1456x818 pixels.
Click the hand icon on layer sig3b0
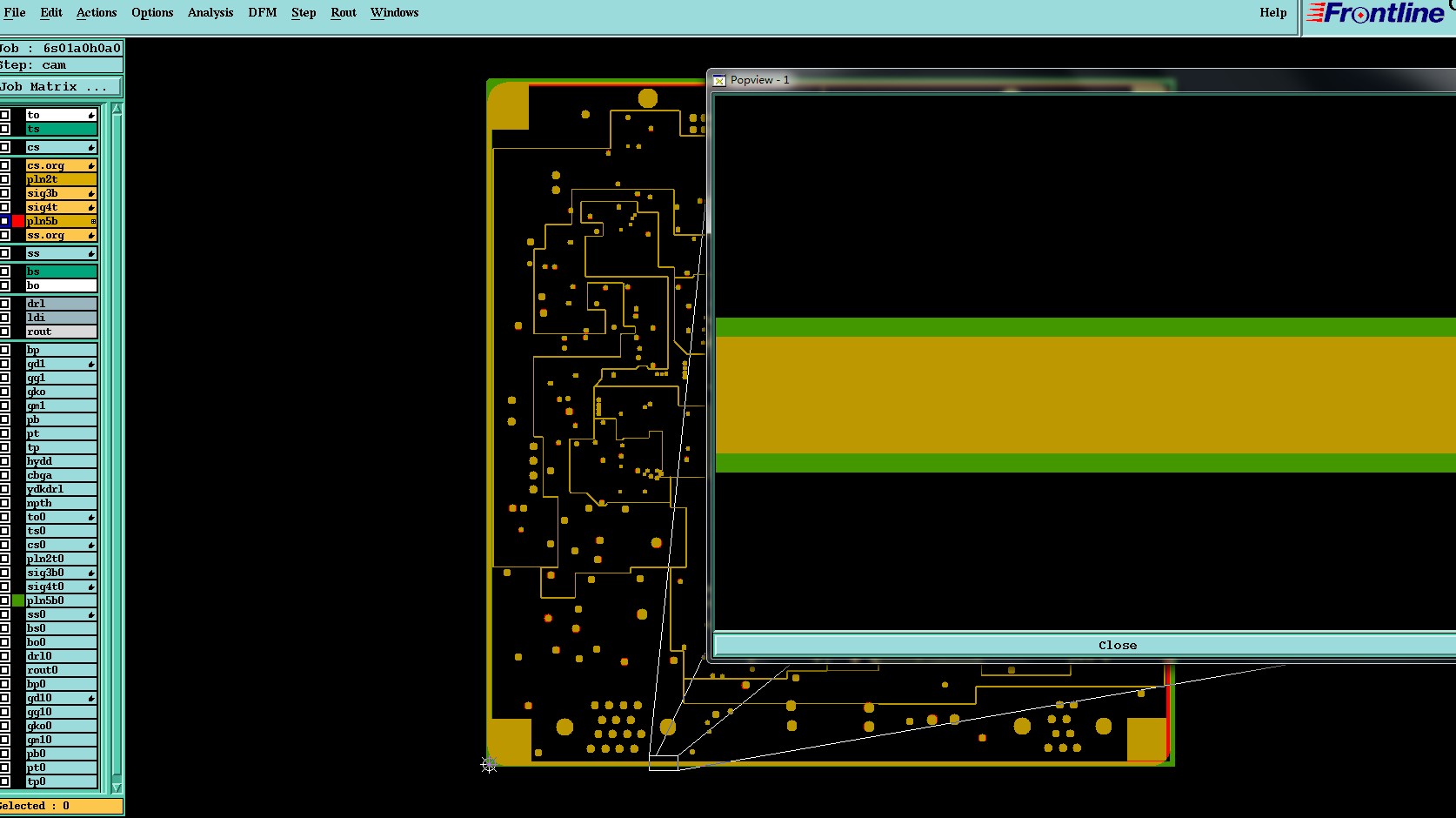[91, 573]
